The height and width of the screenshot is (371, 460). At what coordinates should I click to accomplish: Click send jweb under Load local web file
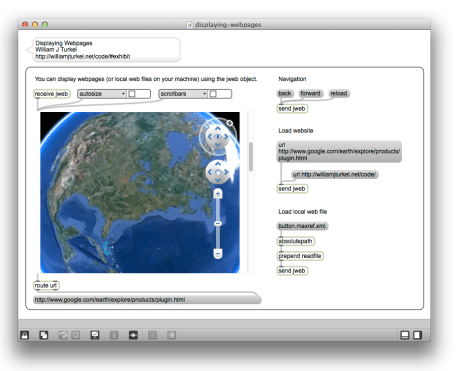pyautogui.click(x=292, y=271)
